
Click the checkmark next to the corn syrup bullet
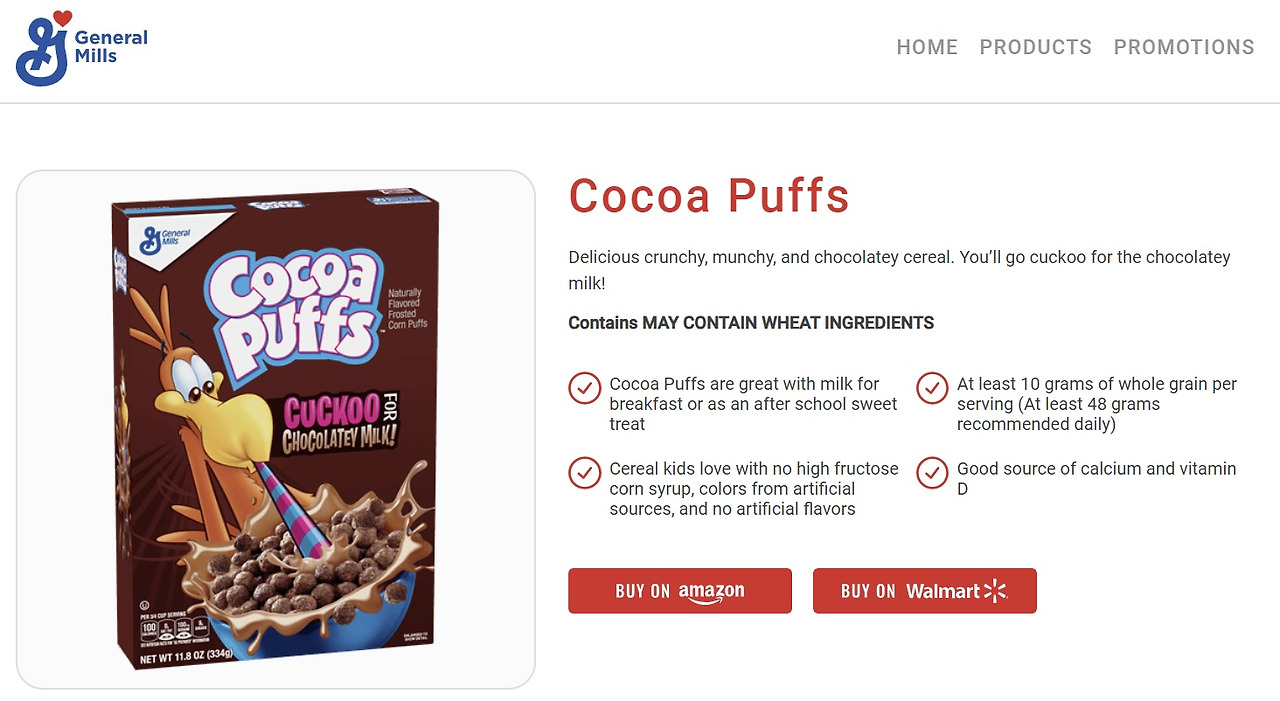point(585,473)
